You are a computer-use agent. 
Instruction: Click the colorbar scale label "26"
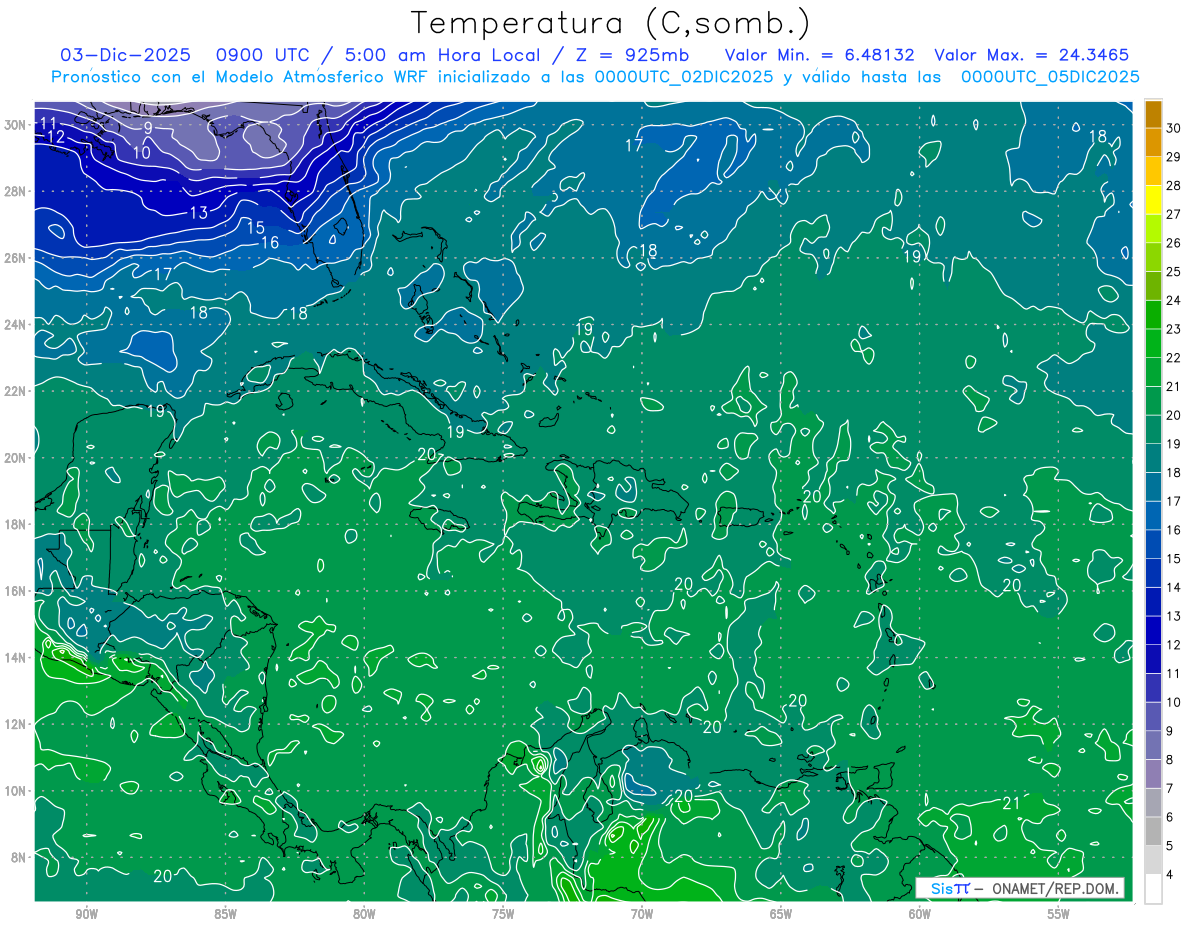pos(1174,243)
